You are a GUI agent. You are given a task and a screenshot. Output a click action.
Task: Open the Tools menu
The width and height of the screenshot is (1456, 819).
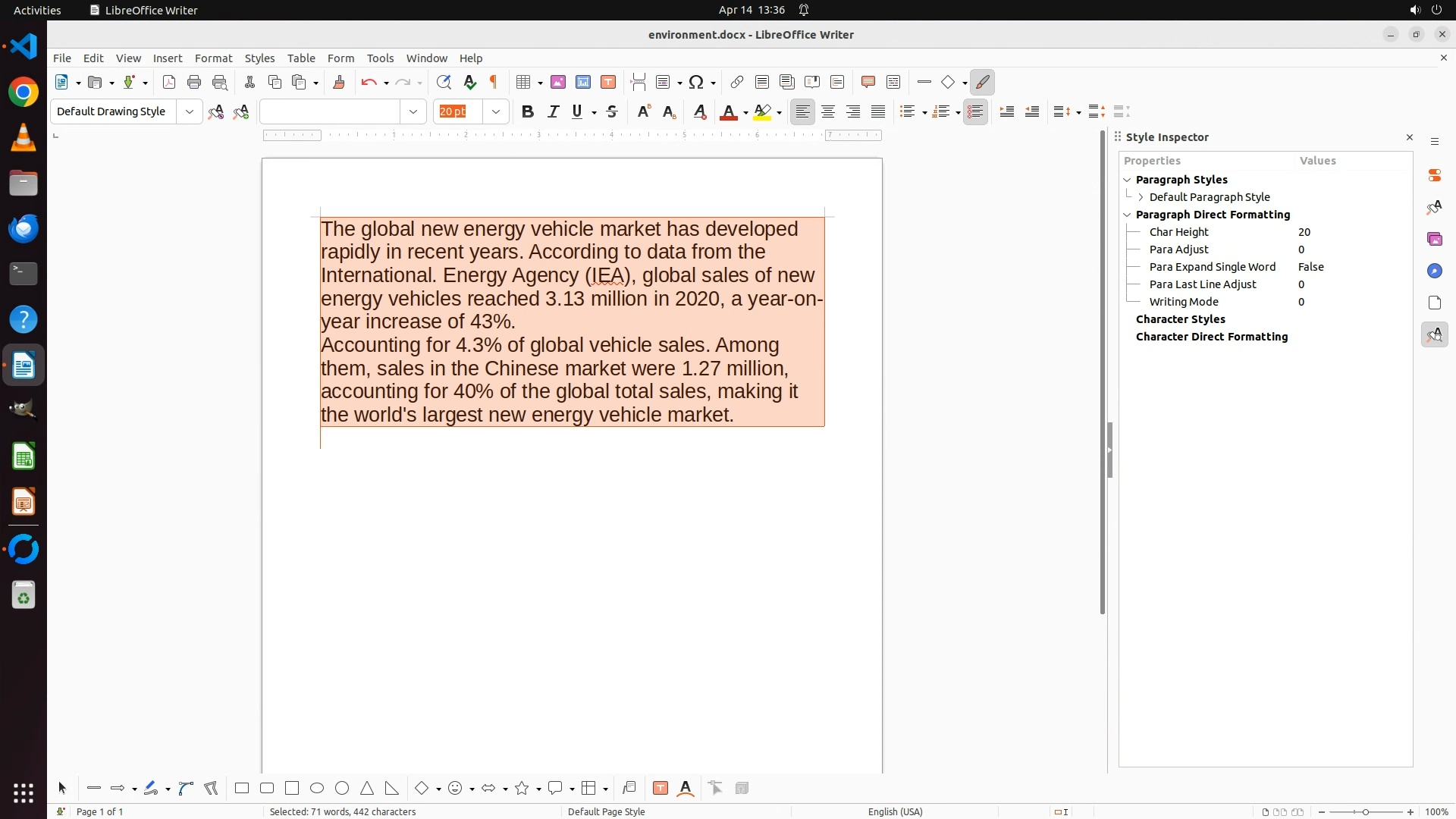coord(380,58)
